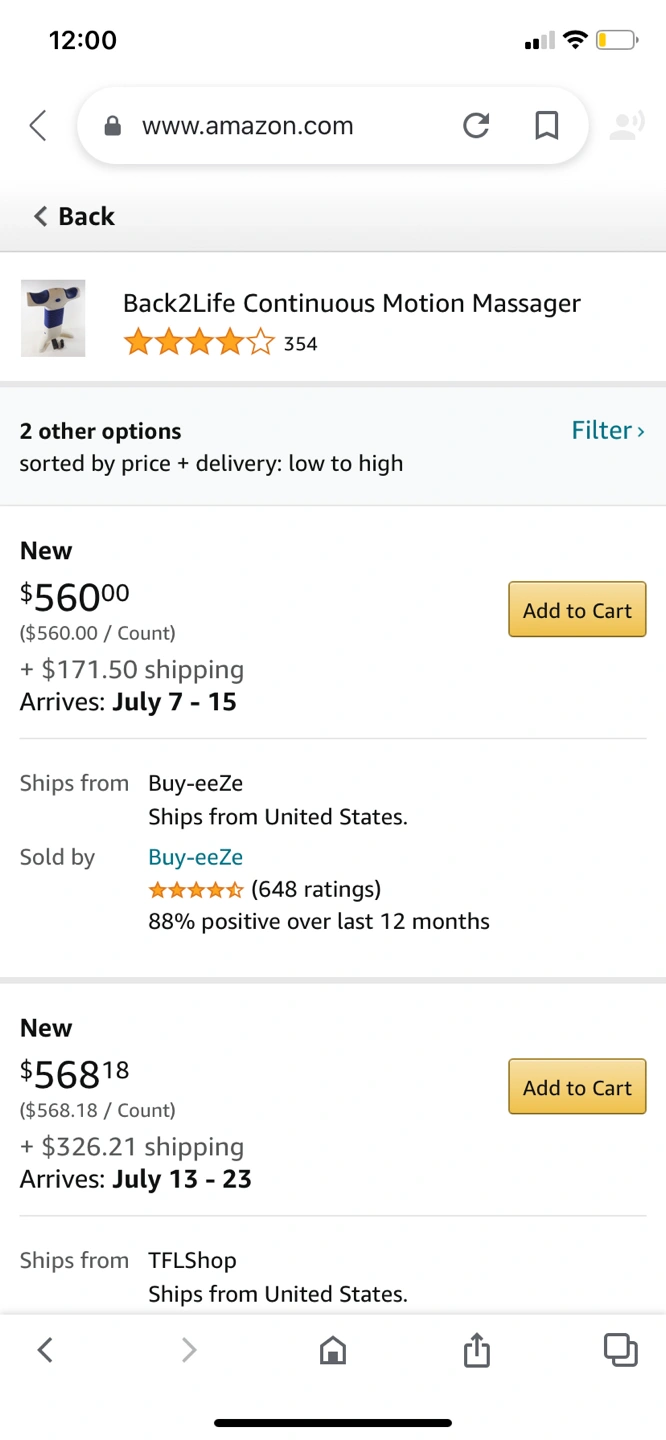Screen dimensions: 666x1440
Task: Tap the Back2Life massager thumbnail
Action: pyautogui.click(x=53, y=319)
